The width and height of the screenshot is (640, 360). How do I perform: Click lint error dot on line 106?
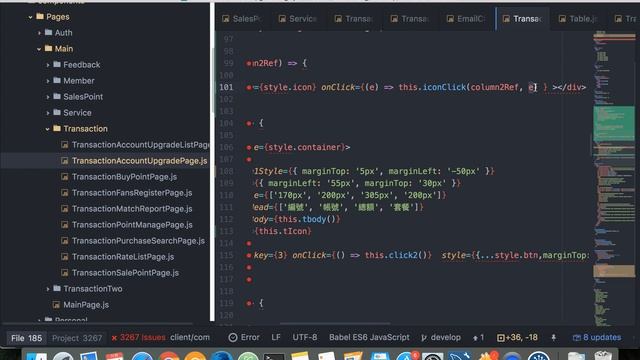tap(249, 147)
